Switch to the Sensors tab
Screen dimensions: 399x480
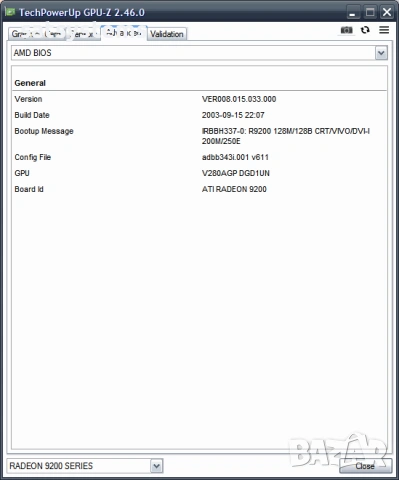[83, 34]
